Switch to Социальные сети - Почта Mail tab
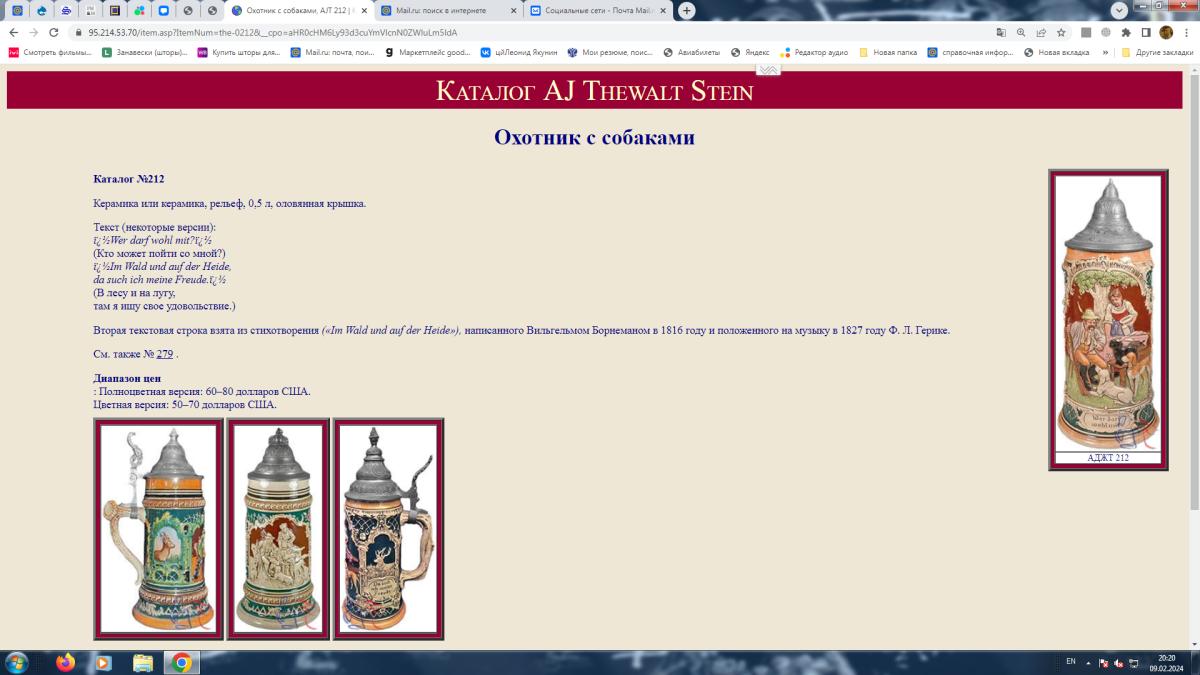Image resolution: width=1200 pixels, height=675 pixels. tap(596, 10)
